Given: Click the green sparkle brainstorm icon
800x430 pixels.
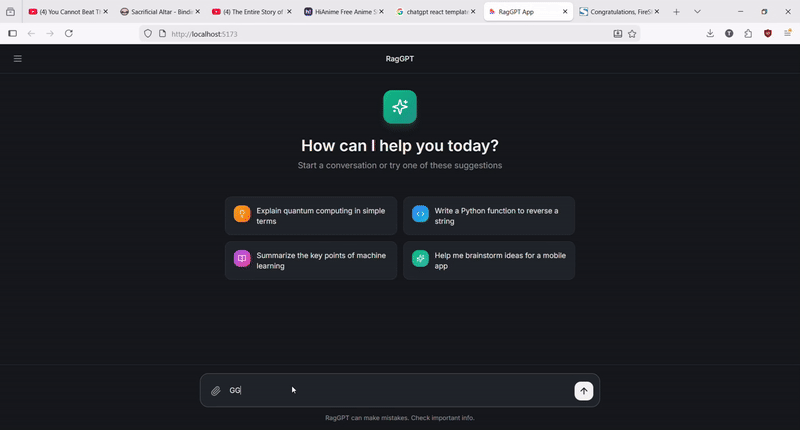Looking at the screenshot, I should [420, 259].
